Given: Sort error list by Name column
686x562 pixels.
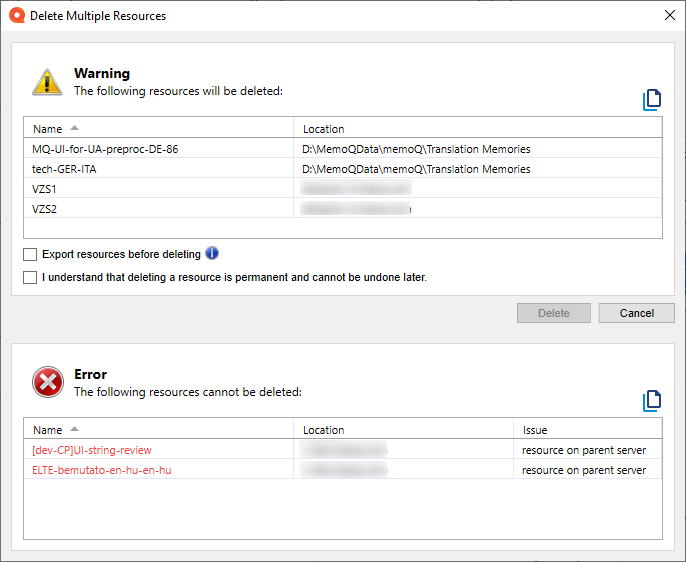Looking at the screenshot, I should pos(48,430).
